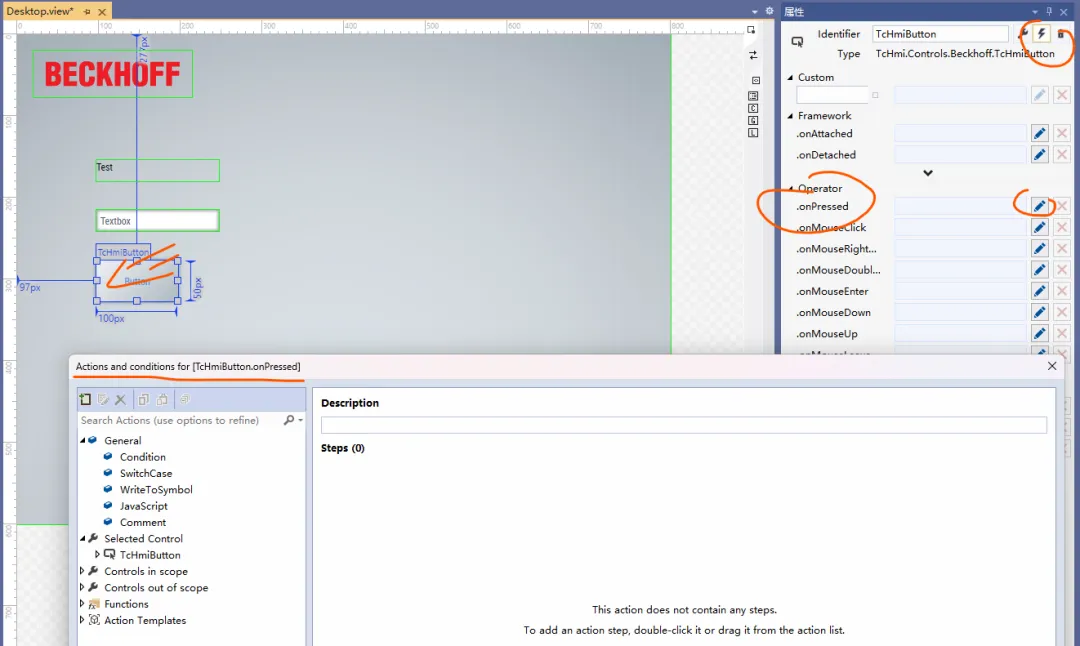
Task: Click the empty Custom event name field
Action: click(832, 95)
